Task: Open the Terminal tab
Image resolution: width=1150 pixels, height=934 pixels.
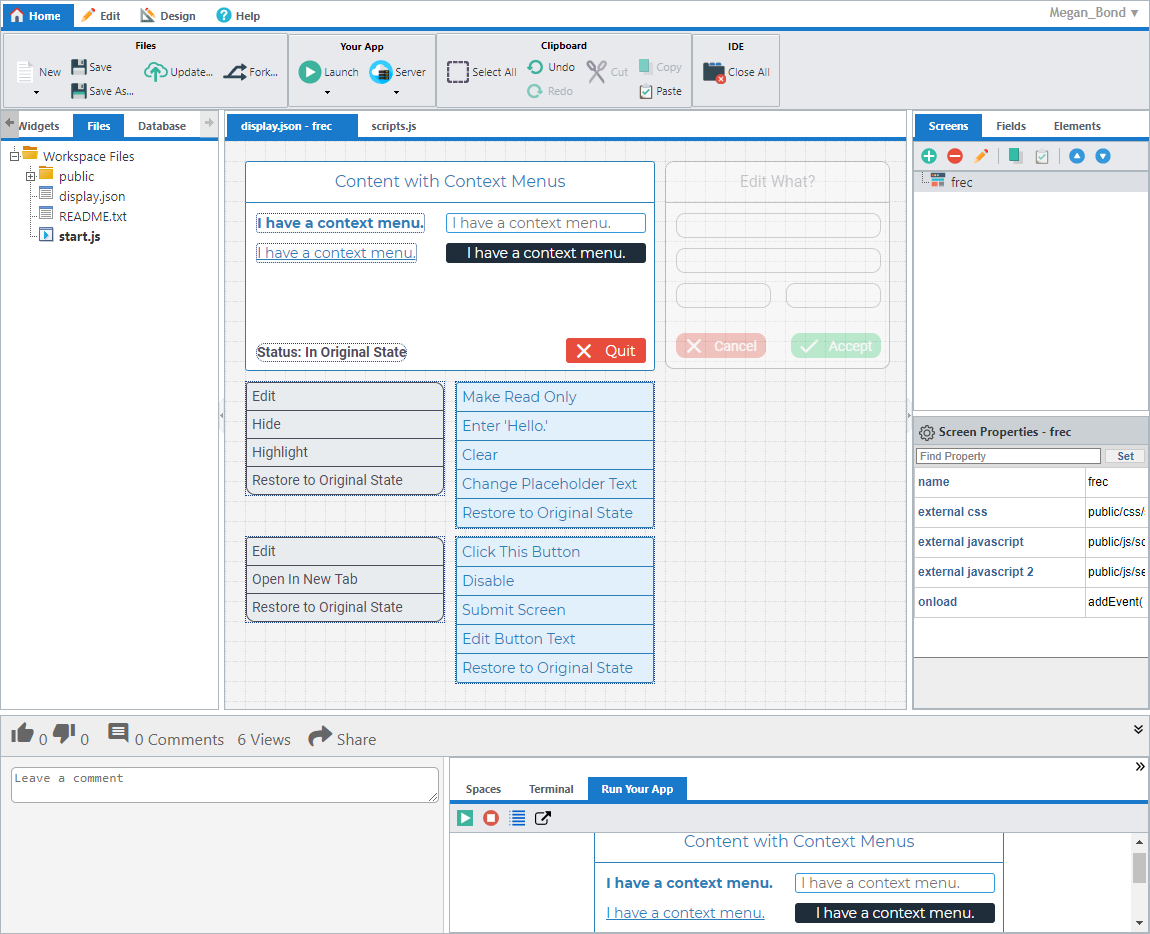Action: [x=551, y=789]
